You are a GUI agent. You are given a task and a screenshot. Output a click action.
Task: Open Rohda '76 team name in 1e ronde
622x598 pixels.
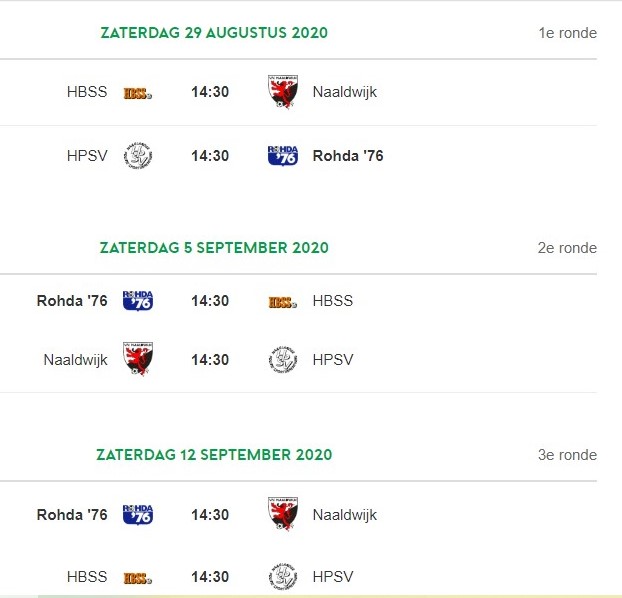[348, 156]
